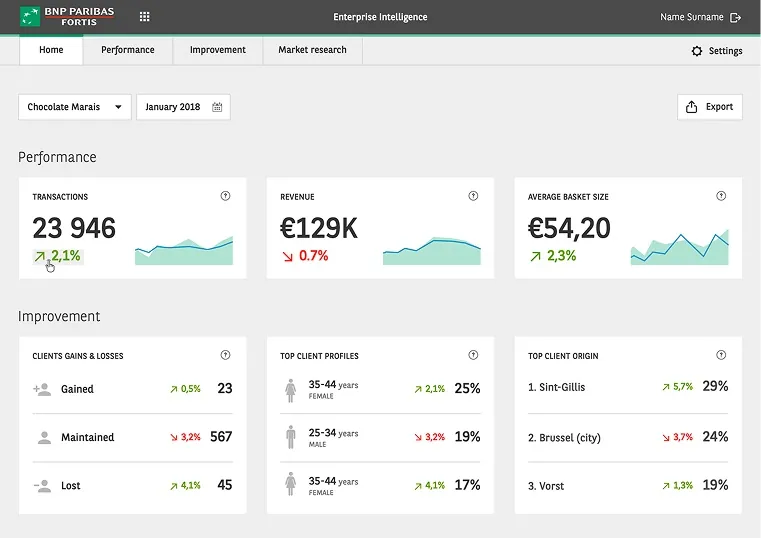
Task: Click the info icon on Revenue card
Action: [473, 196]
